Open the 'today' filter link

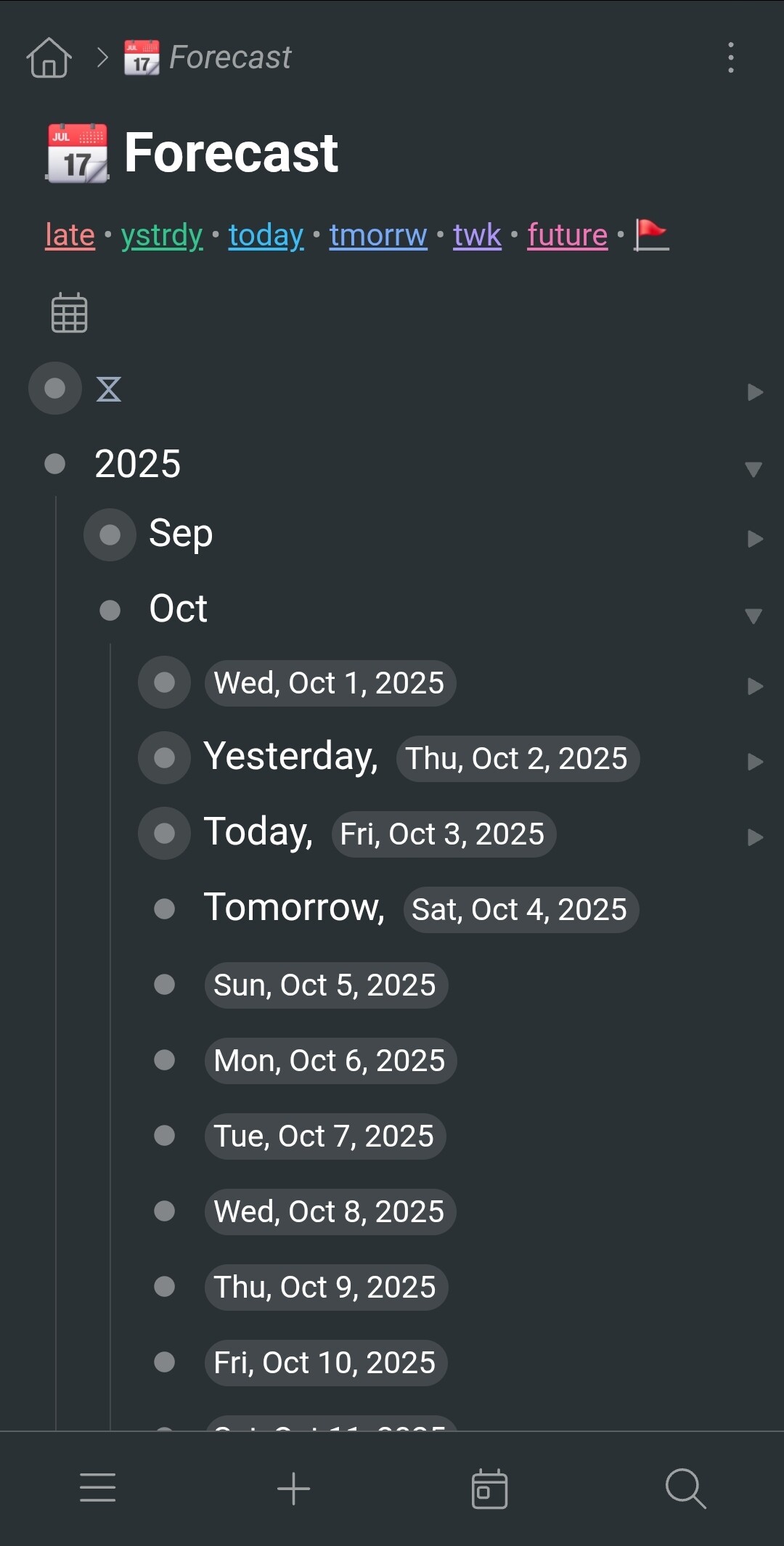[x=266, y=235]
